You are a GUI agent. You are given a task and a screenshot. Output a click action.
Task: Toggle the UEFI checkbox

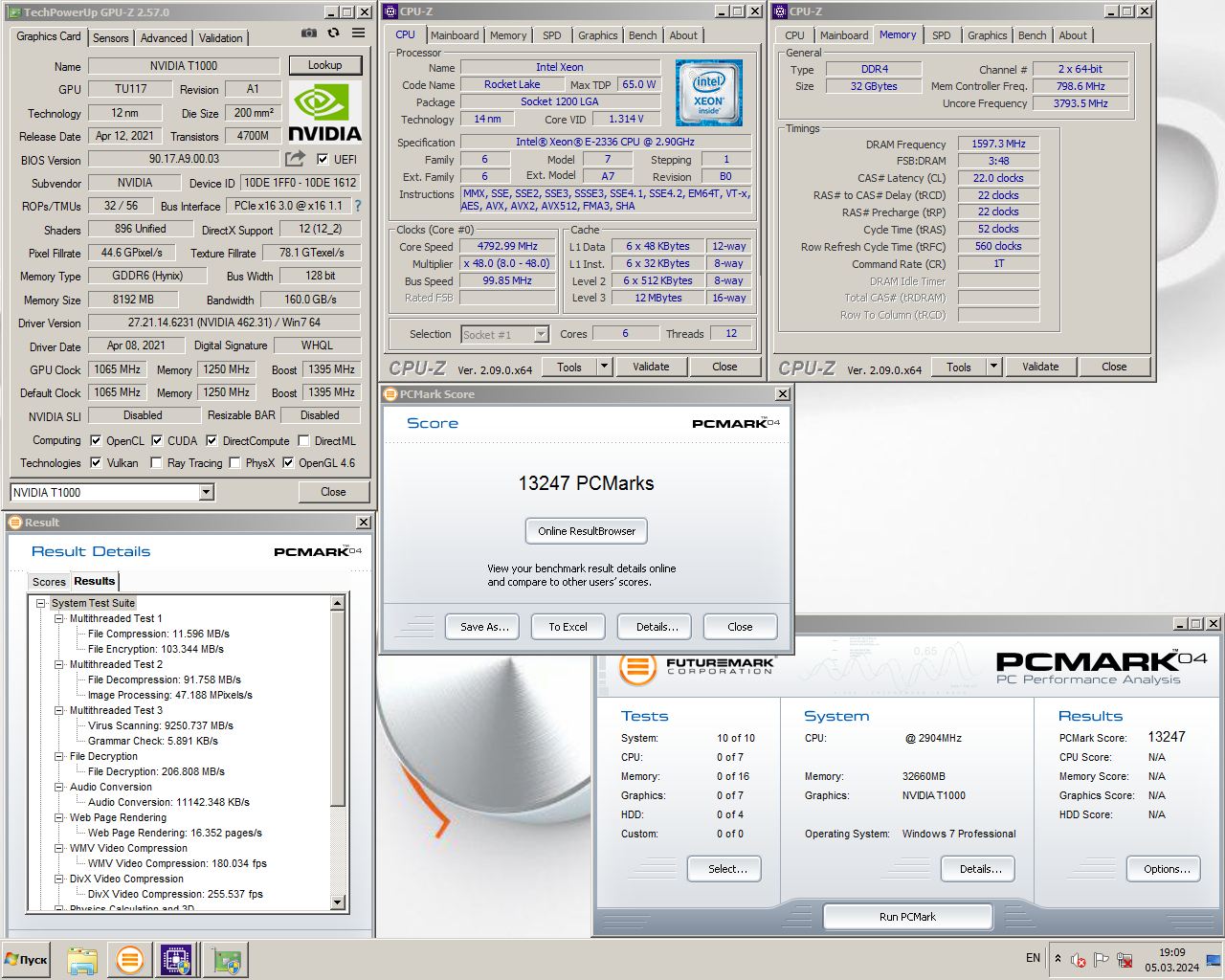click(323, 159)
